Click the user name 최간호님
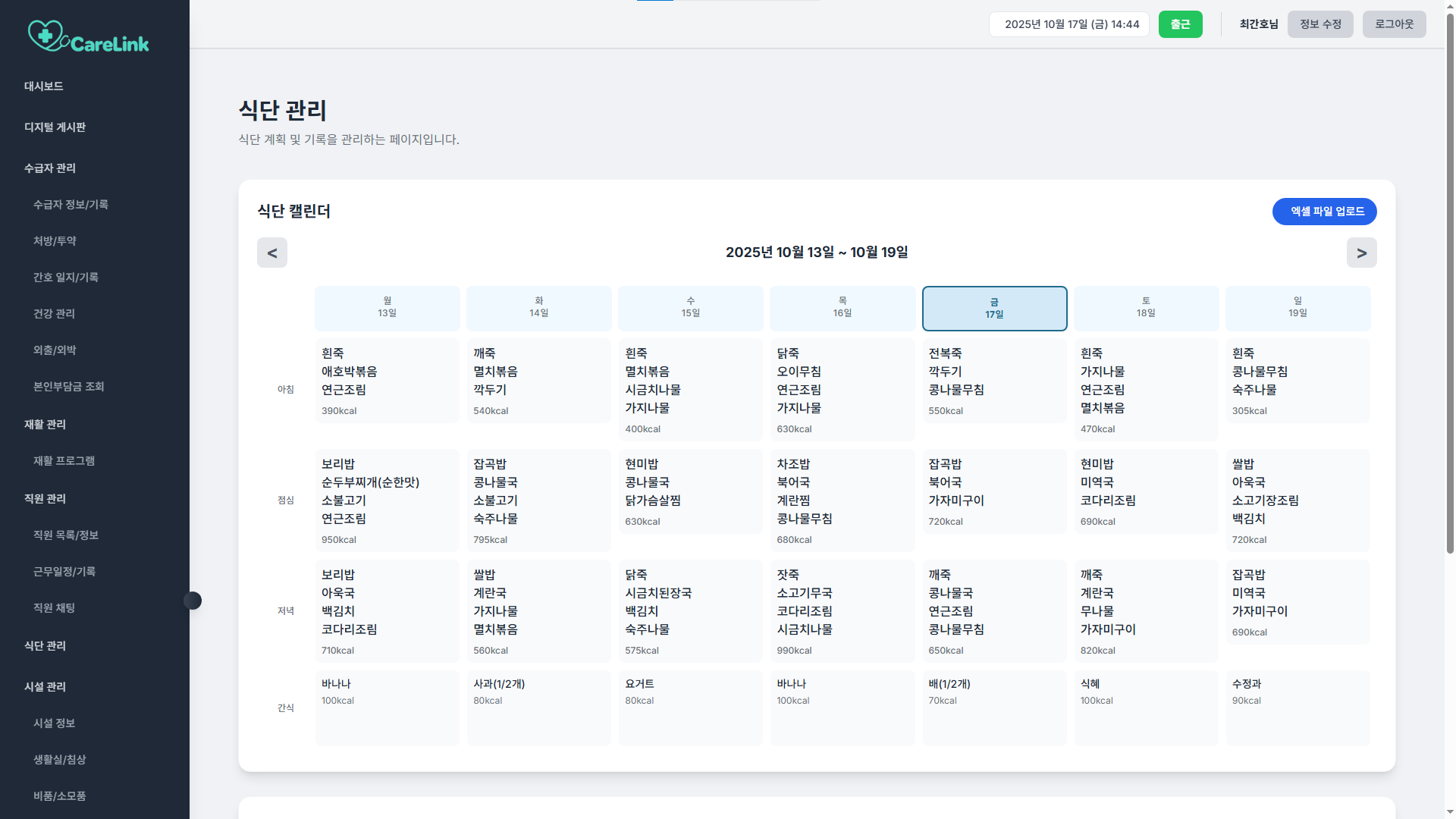 pos(1258,24)
